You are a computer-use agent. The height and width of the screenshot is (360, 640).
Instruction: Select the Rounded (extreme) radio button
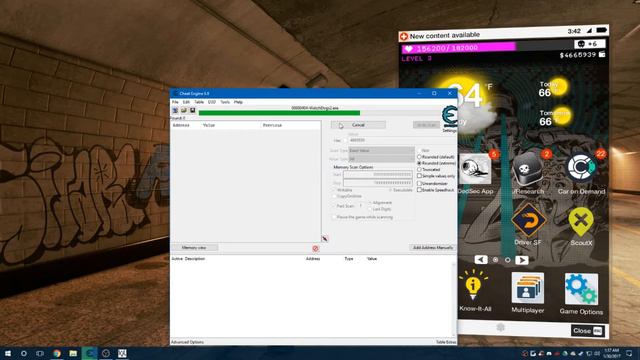coord(419,163)
